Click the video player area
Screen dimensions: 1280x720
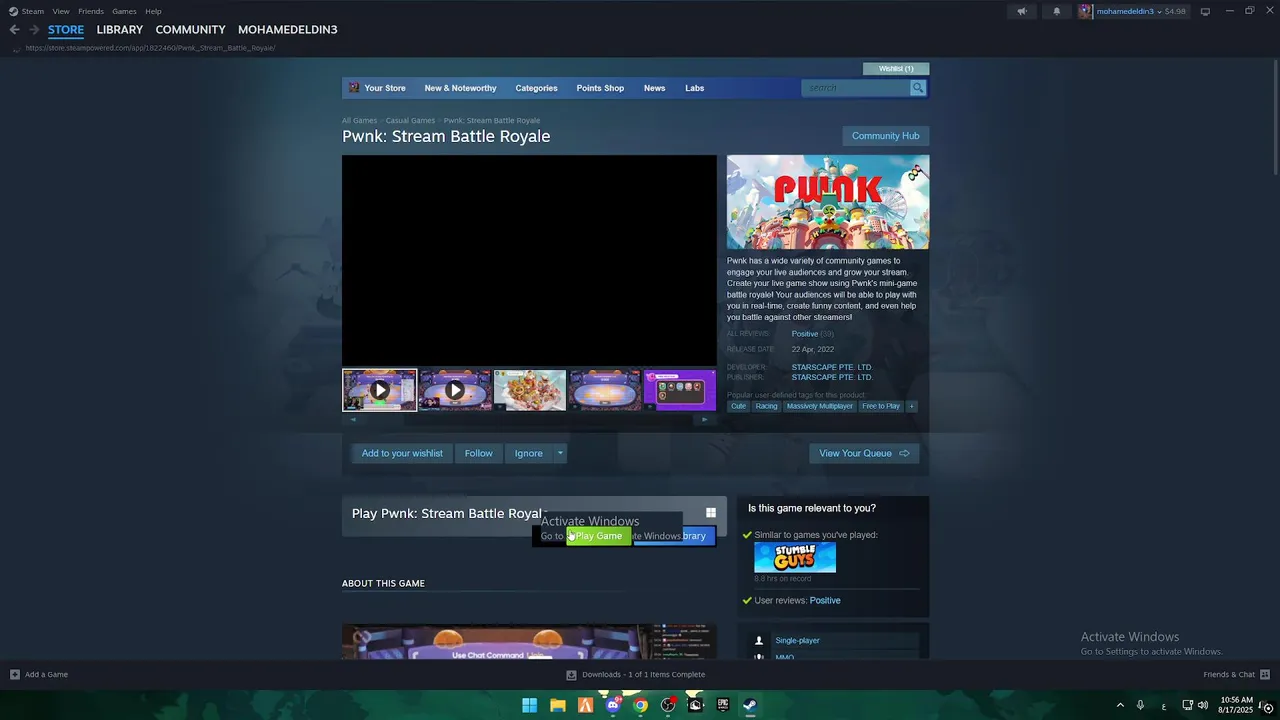tap(529, 260)
